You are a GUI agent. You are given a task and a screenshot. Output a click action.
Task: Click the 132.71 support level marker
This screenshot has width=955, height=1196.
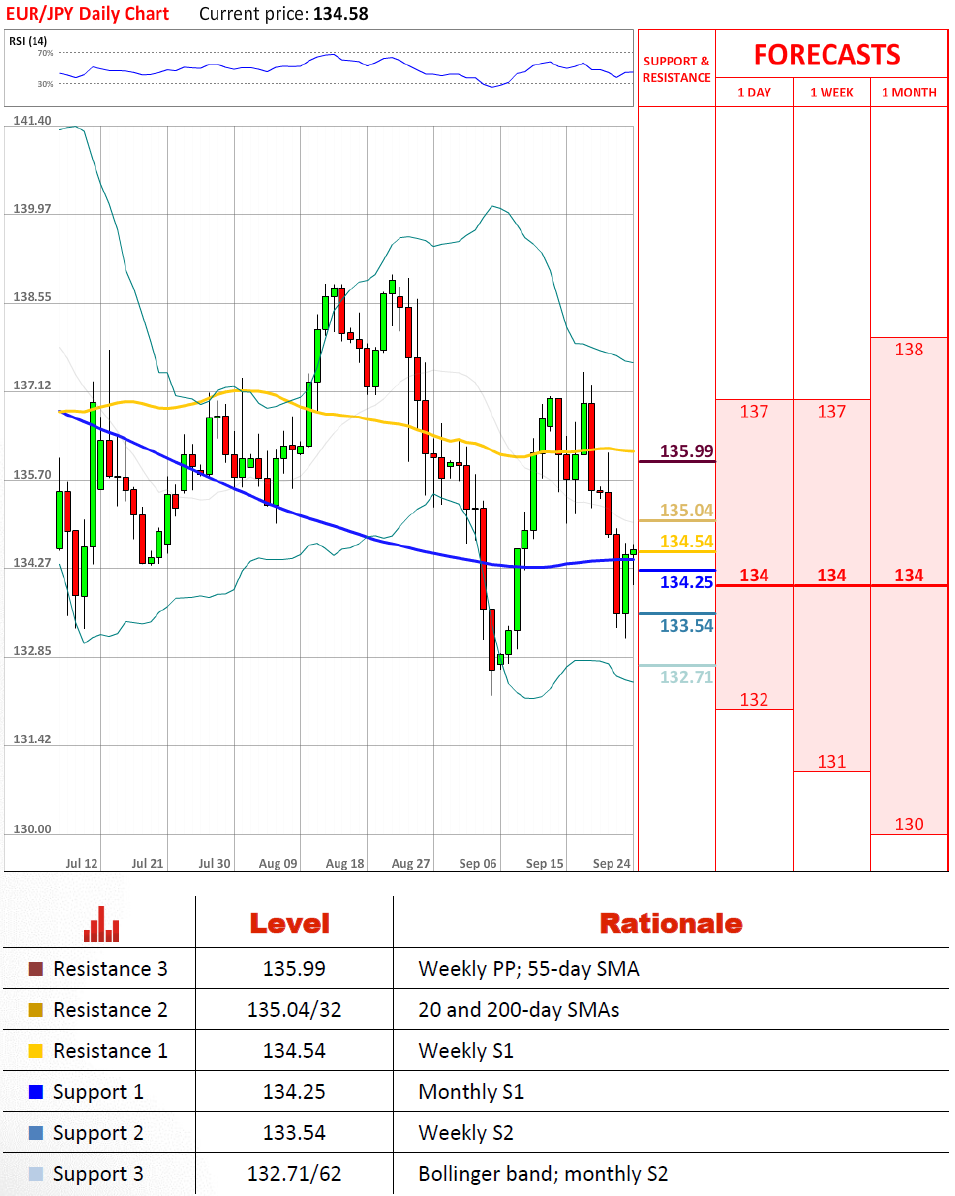click(687, 677)
